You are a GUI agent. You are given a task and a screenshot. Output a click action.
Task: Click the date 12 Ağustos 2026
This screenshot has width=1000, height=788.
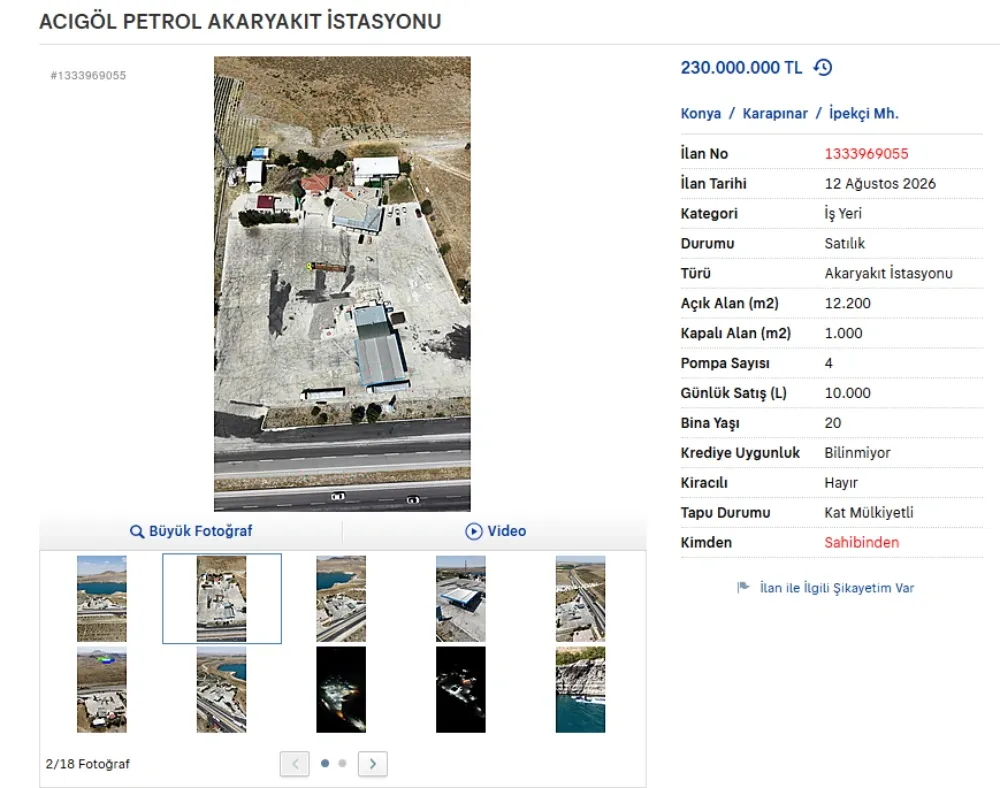[880, 184]
